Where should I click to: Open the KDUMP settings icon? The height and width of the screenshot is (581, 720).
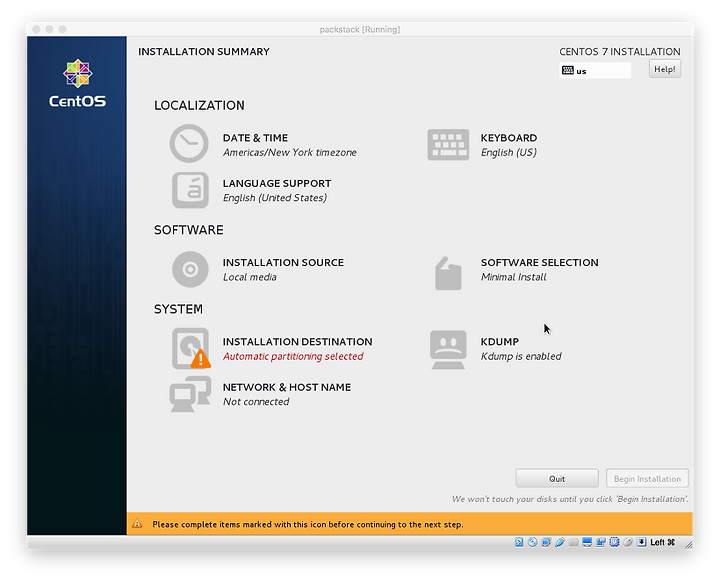point(448,349)
